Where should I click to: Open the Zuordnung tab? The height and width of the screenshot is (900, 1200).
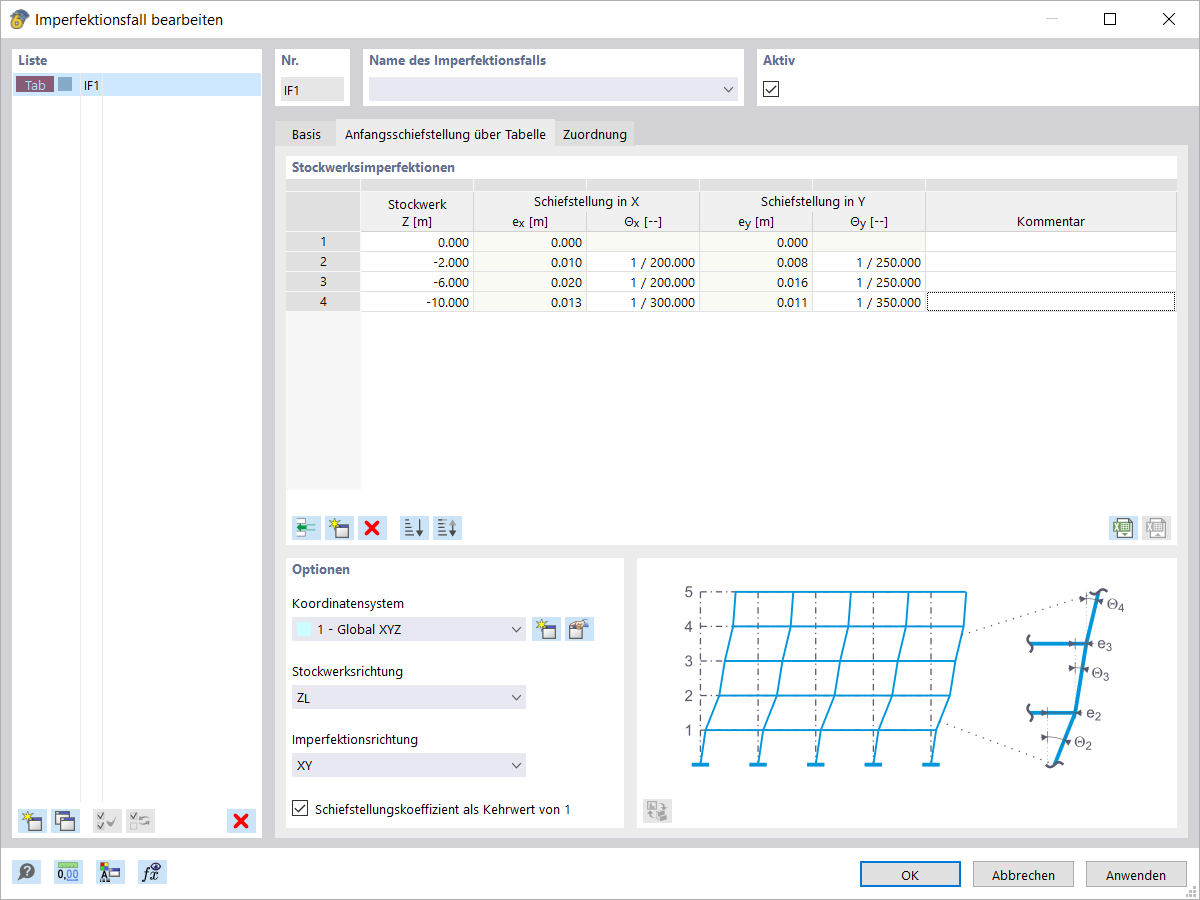[x=595, y=134]
